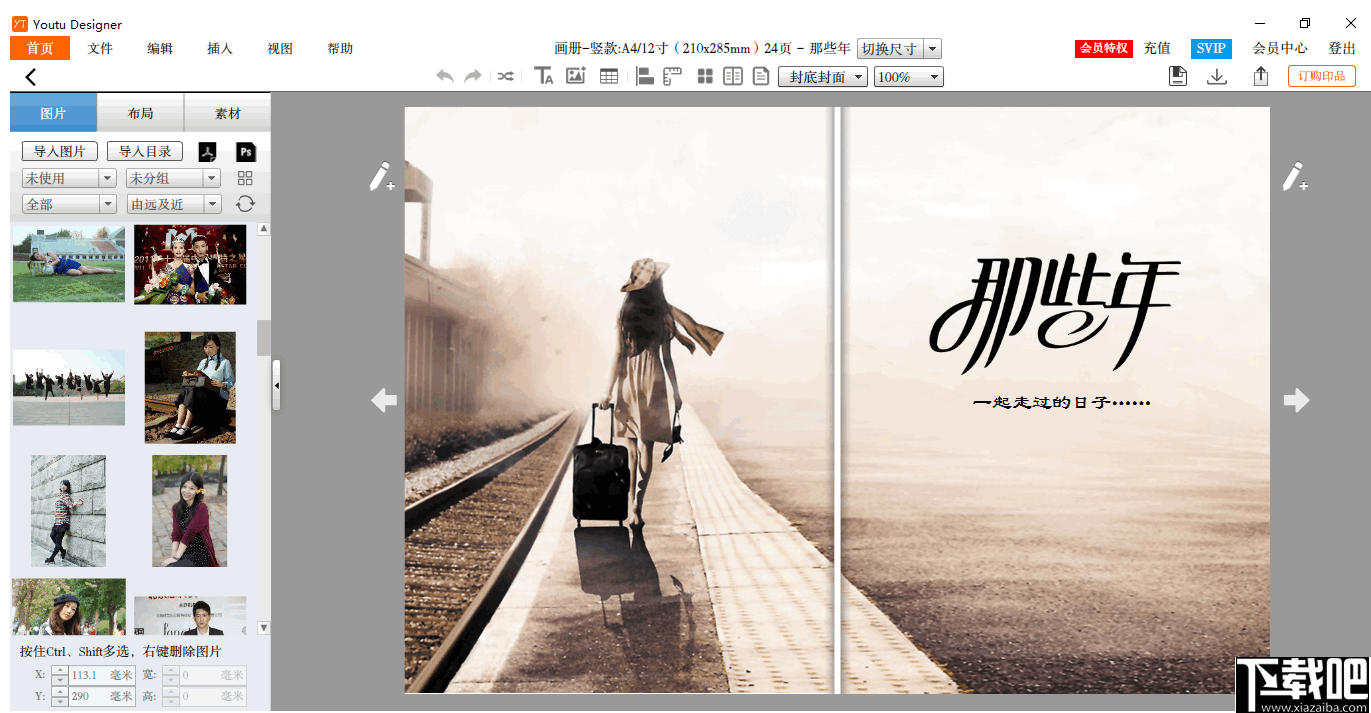Toggle the ruler measurement tool
The image size is (1371, 713).
point(672,76)
